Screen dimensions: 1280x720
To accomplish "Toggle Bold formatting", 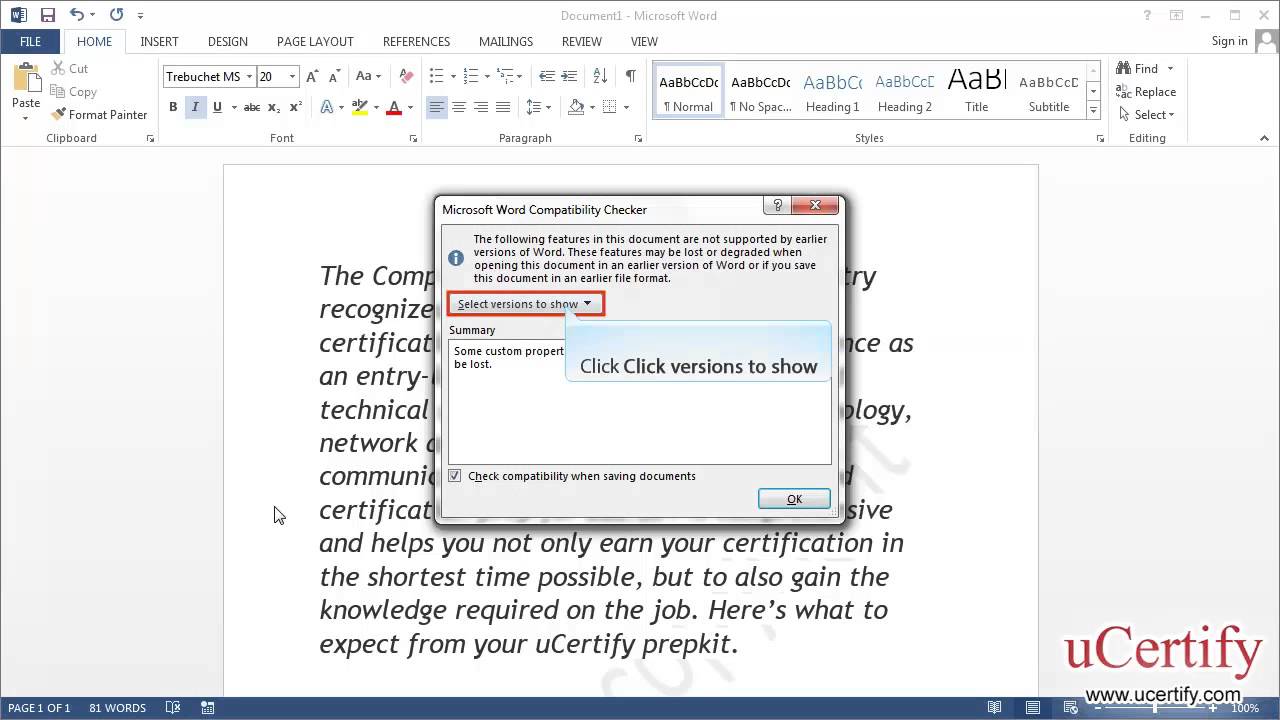I will tap(173, 107).
